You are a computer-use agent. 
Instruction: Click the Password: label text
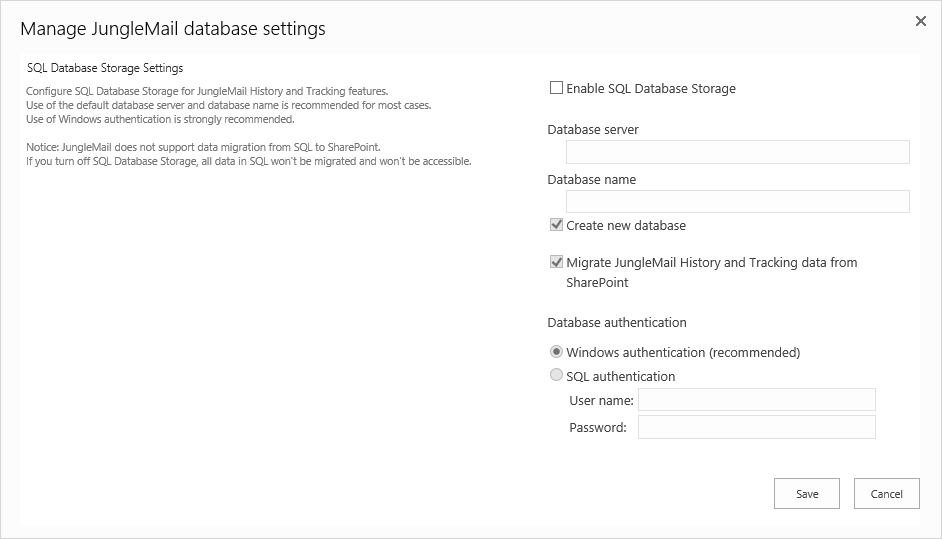[598, 428]
